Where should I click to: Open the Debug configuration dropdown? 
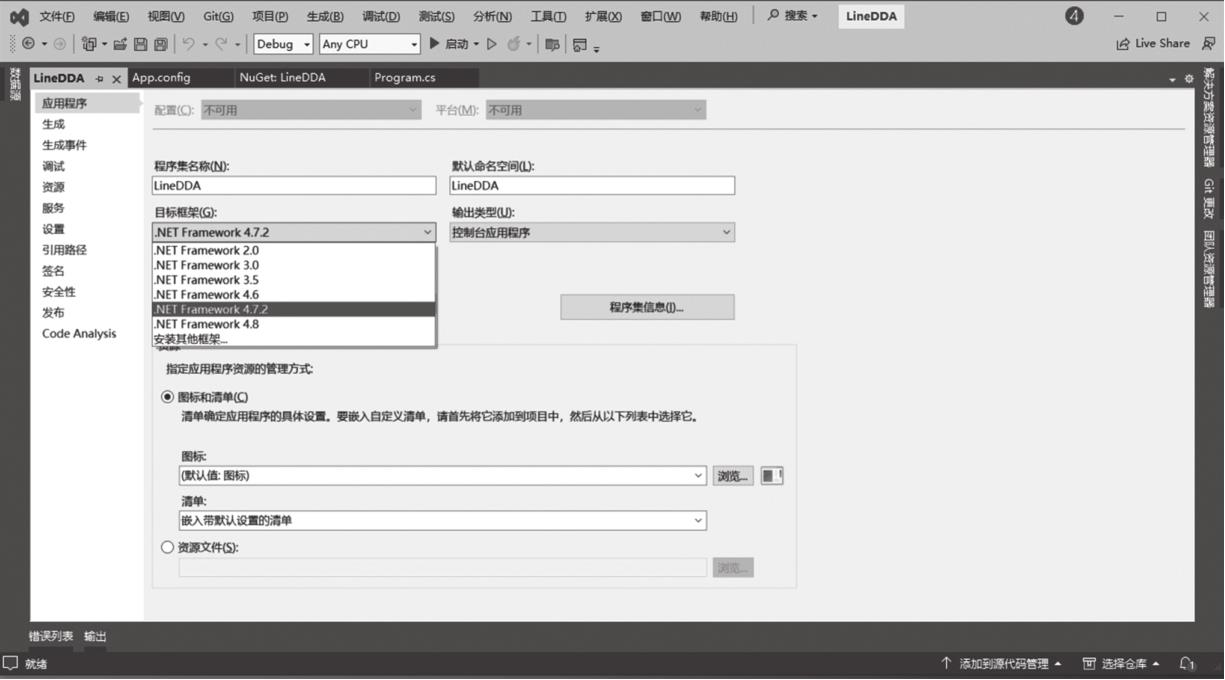283,44
